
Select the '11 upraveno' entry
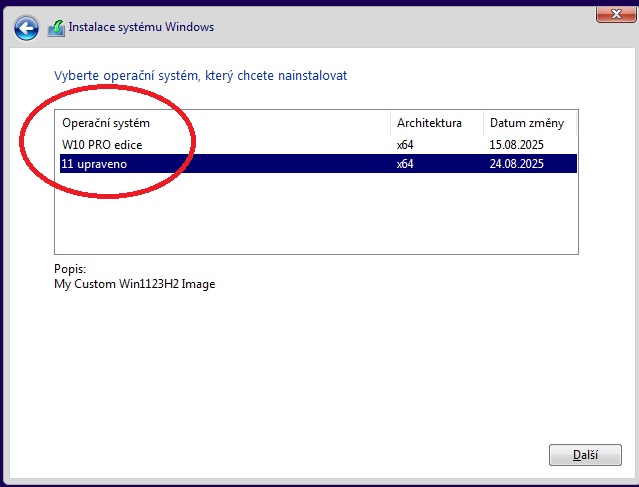(x=94, y=164)
